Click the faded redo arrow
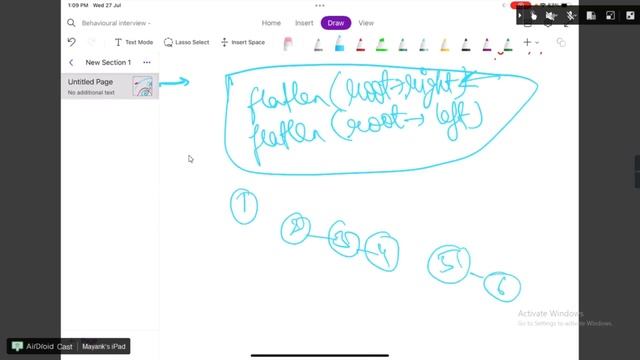The image size is (640, 360). [92, 42]
